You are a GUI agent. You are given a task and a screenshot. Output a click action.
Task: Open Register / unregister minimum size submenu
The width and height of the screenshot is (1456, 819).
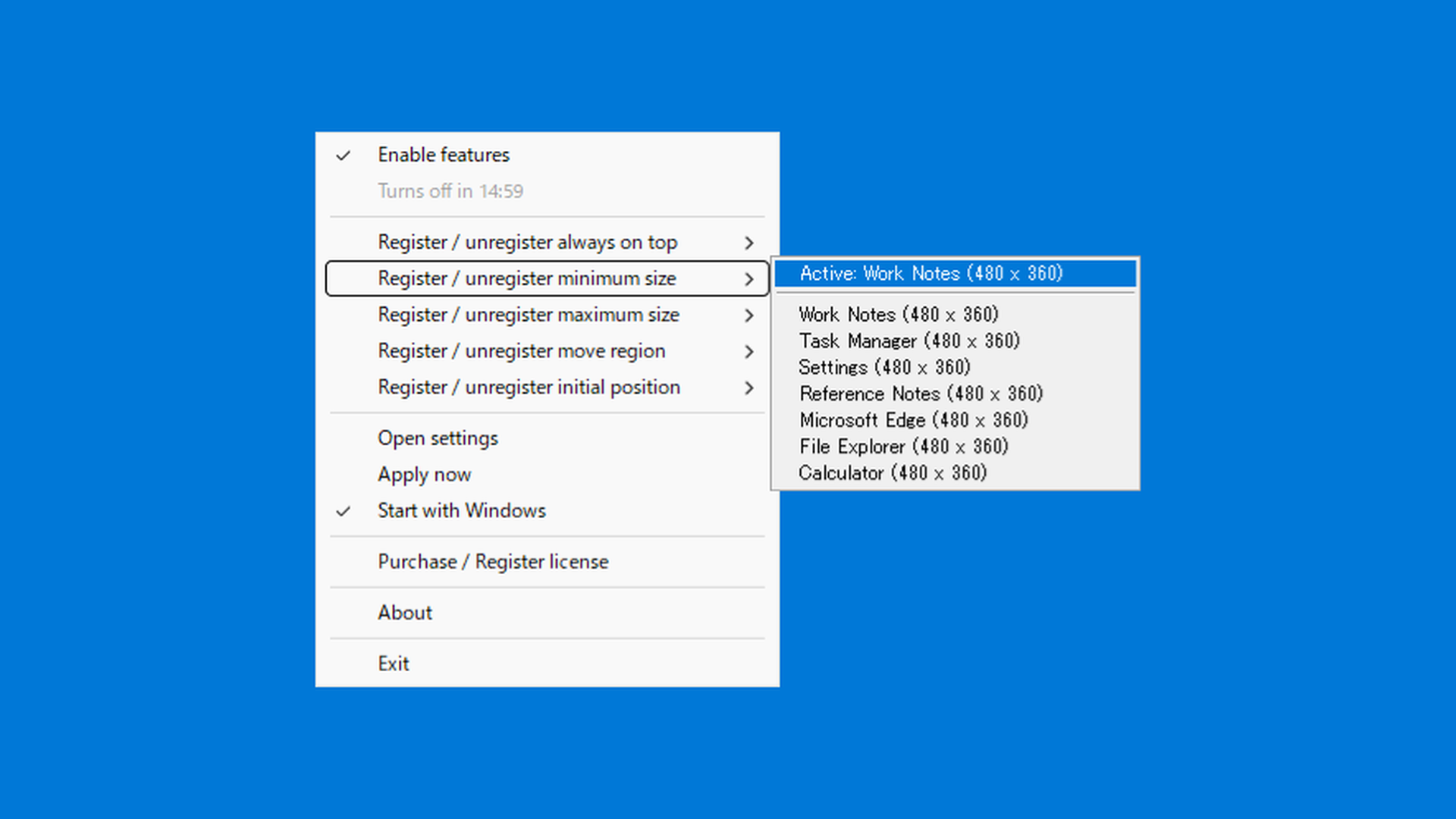pos(547,278)
